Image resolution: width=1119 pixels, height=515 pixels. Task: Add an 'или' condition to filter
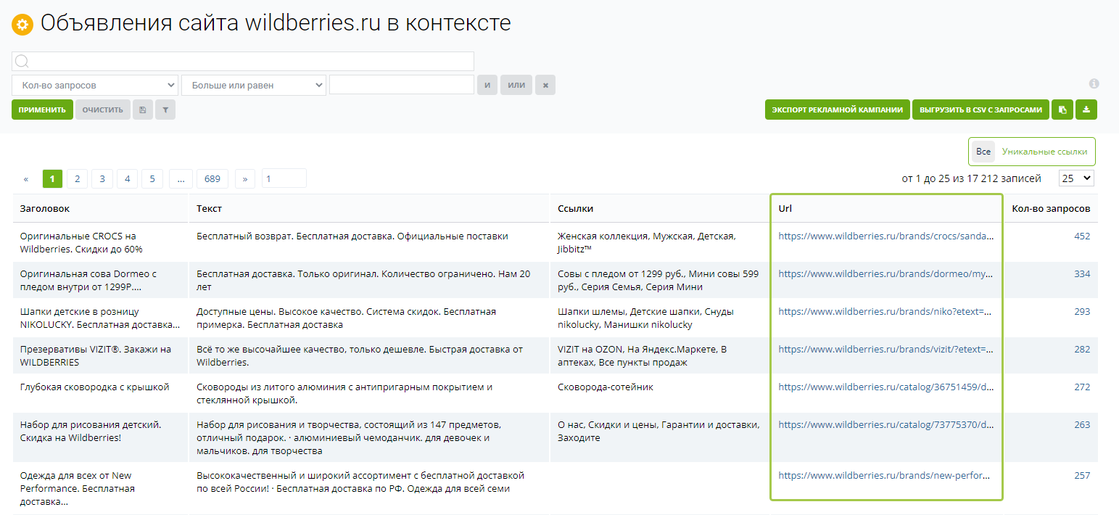pyautogui.click(x=516, y=86)
